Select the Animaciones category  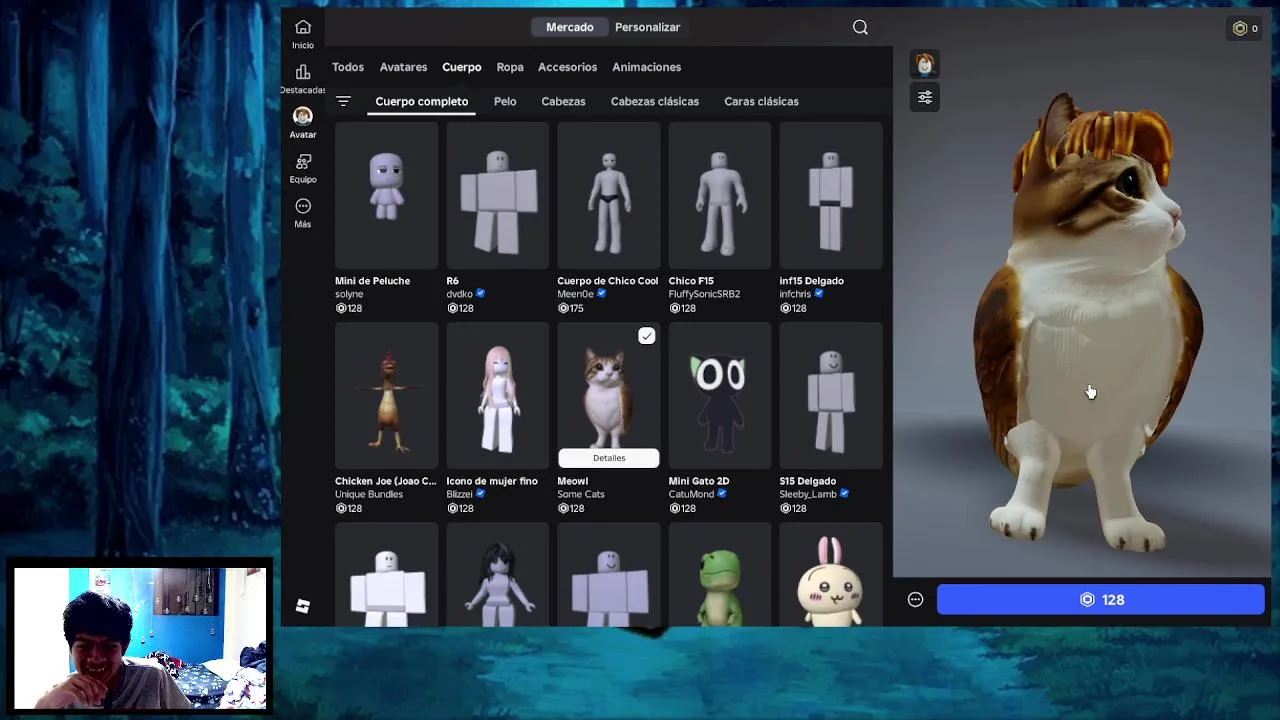pos(646,67)
